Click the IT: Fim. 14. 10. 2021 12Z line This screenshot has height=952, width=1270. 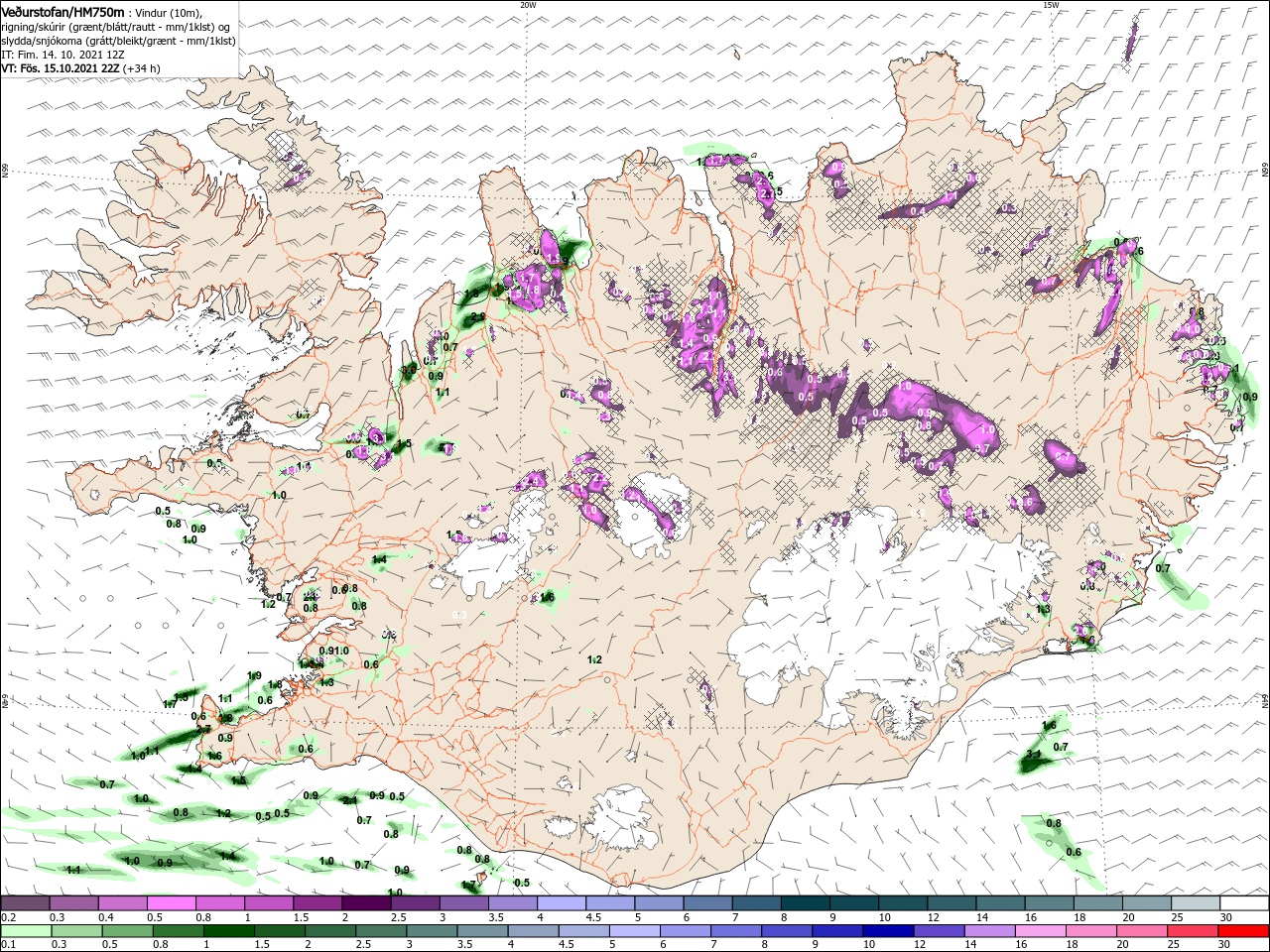(63, 55)
